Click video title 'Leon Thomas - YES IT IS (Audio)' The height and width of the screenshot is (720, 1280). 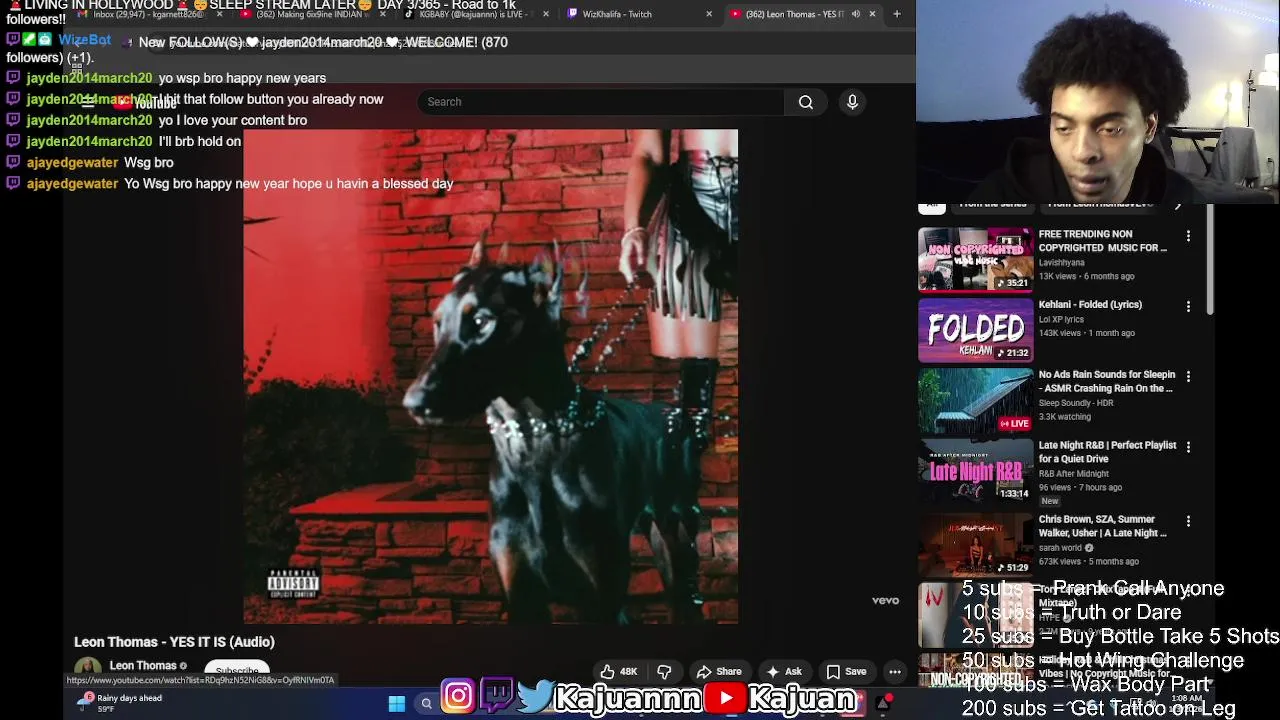(x=174, y=642)
